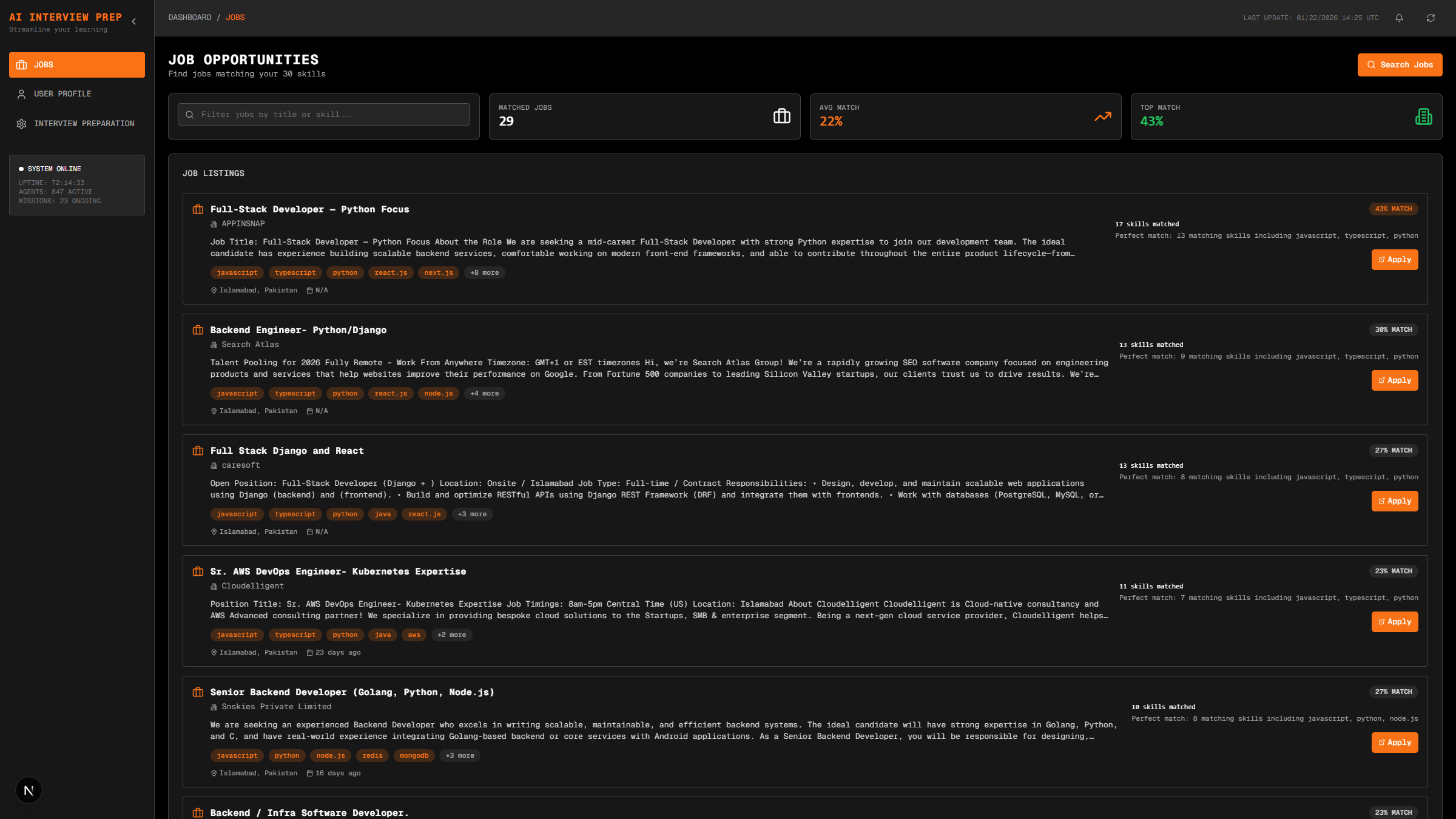Apply to the Sr. AWS DevOps Engineer job

coord(1395,621)
